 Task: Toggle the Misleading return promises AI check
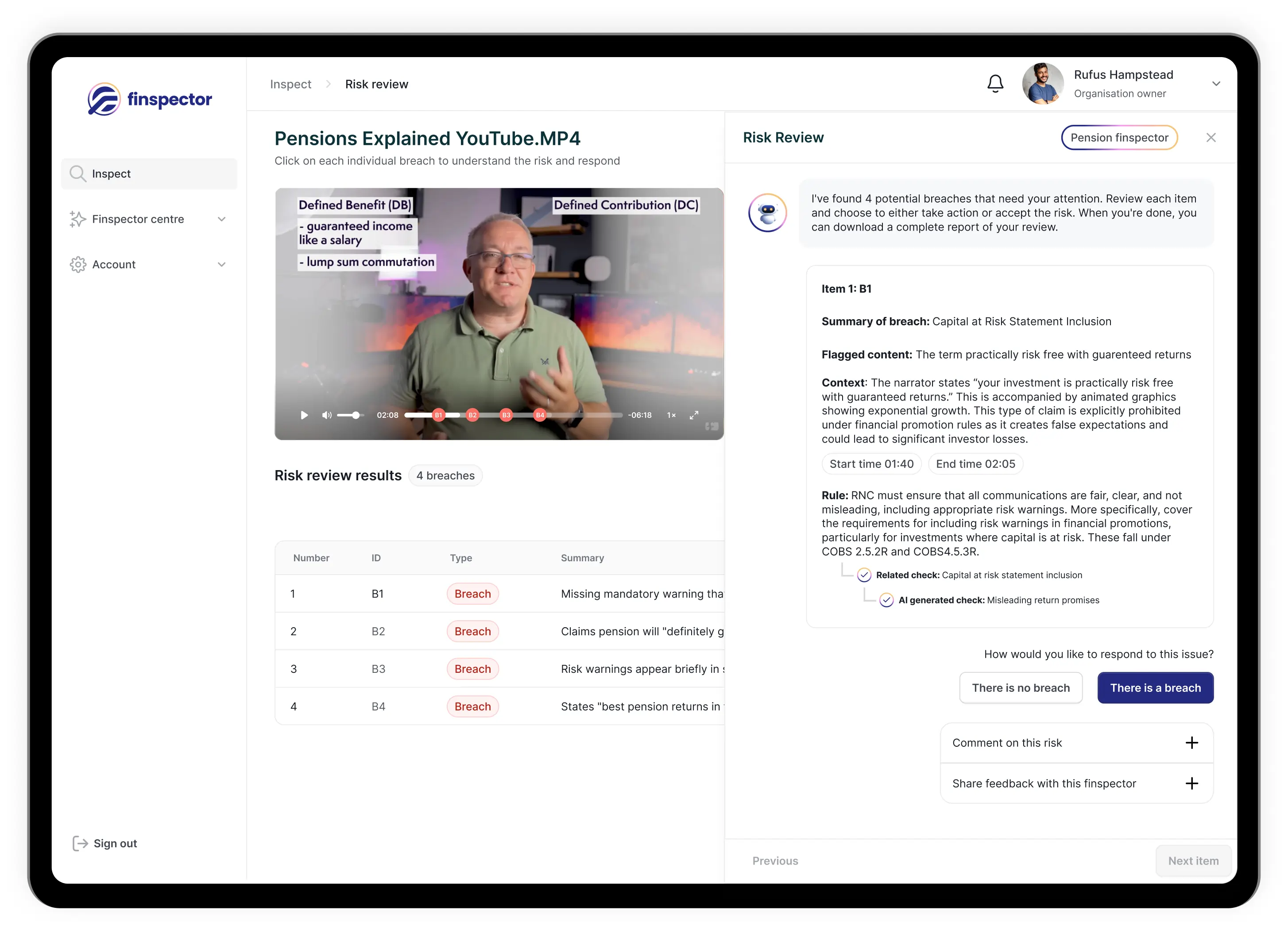pos(886,599)
